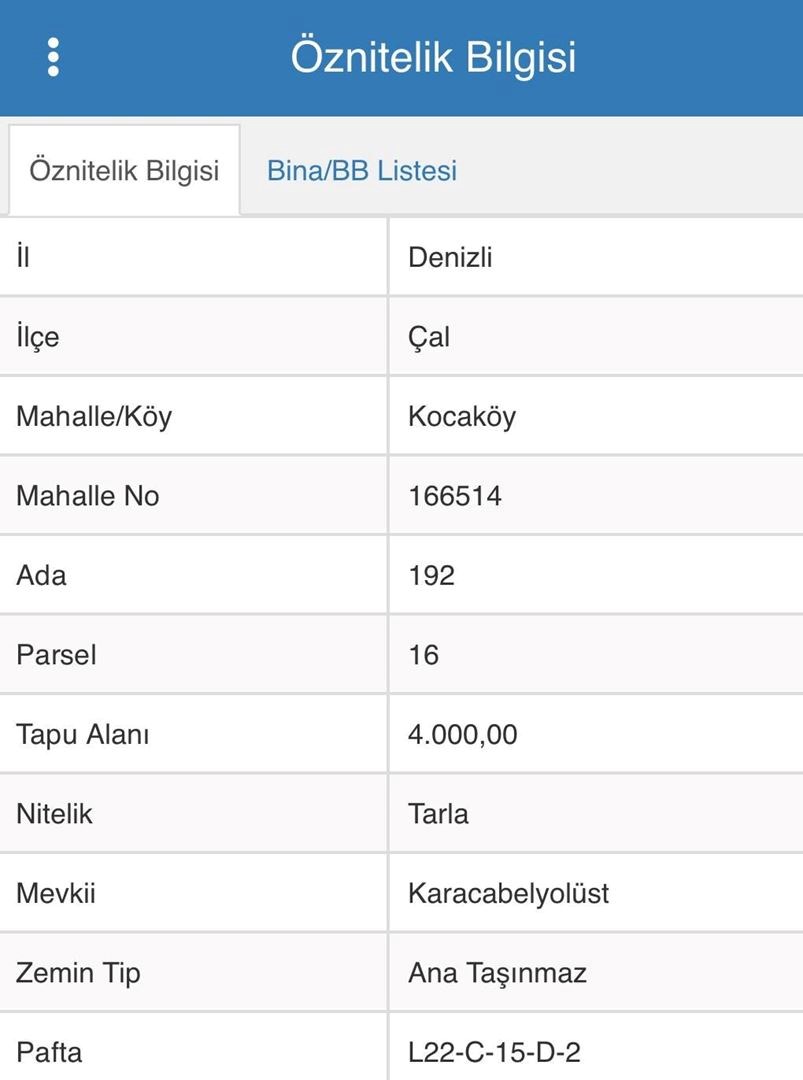Image resolution: width=803 pixels, height=1080 pixels.
Task: Click the Nitelik value Tarla
Action: [x=439, y=814]
